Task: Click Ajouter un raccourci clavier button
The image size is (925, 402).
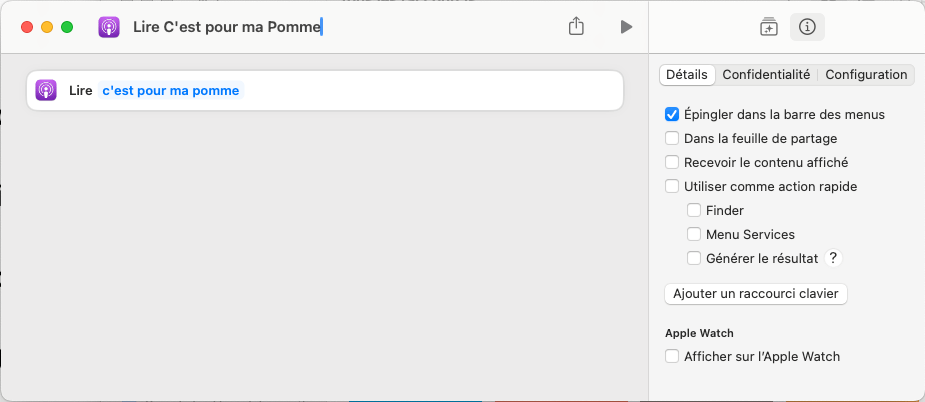Action: click(756, 294)
